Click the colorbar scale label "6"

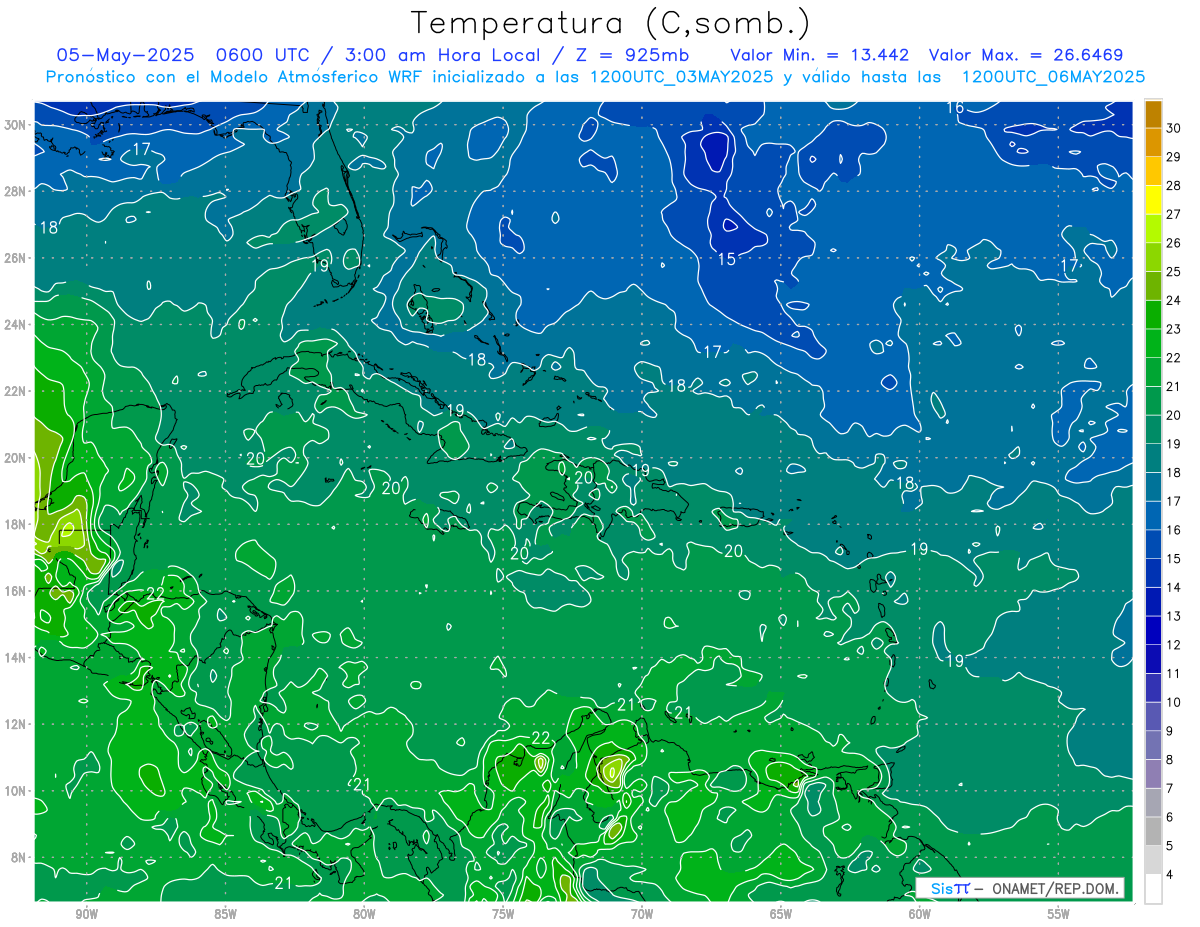tap(1171, 817)
